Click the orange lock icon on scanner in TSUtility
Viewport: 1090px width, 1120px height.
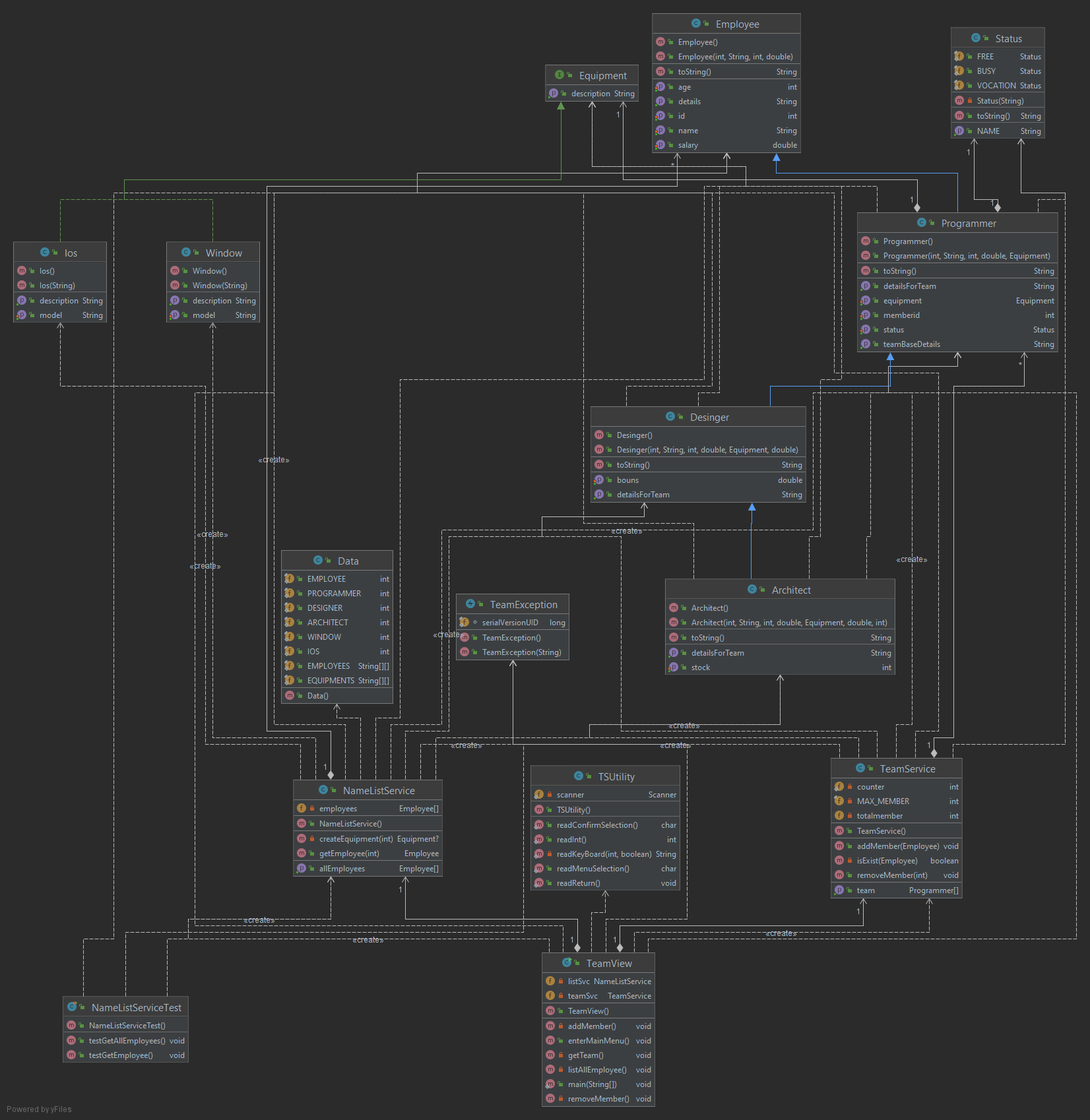point(550,794)
